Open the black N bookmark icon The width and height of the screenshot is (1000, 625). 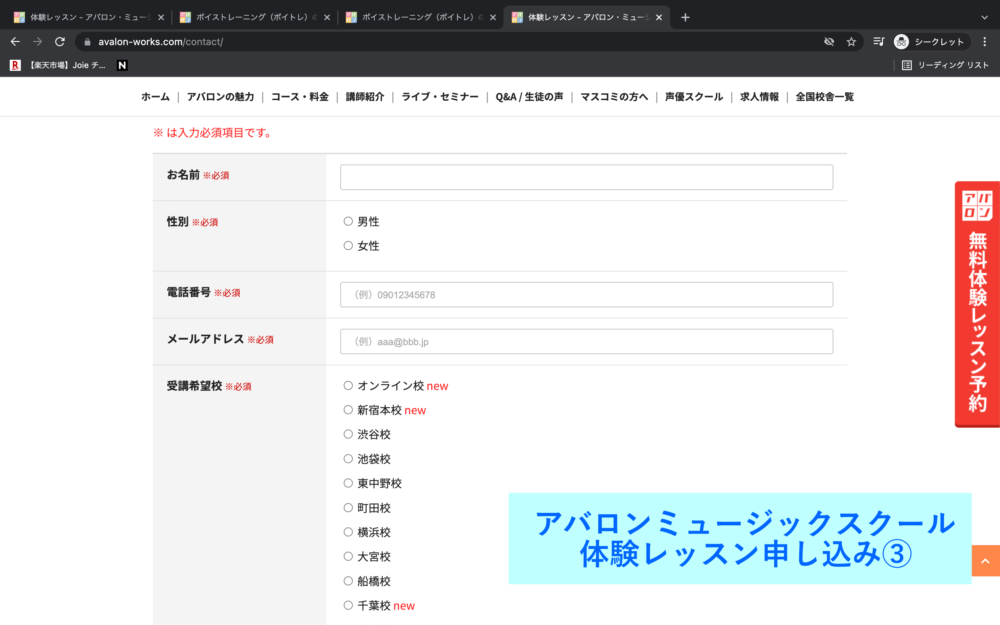pos(122,65)
